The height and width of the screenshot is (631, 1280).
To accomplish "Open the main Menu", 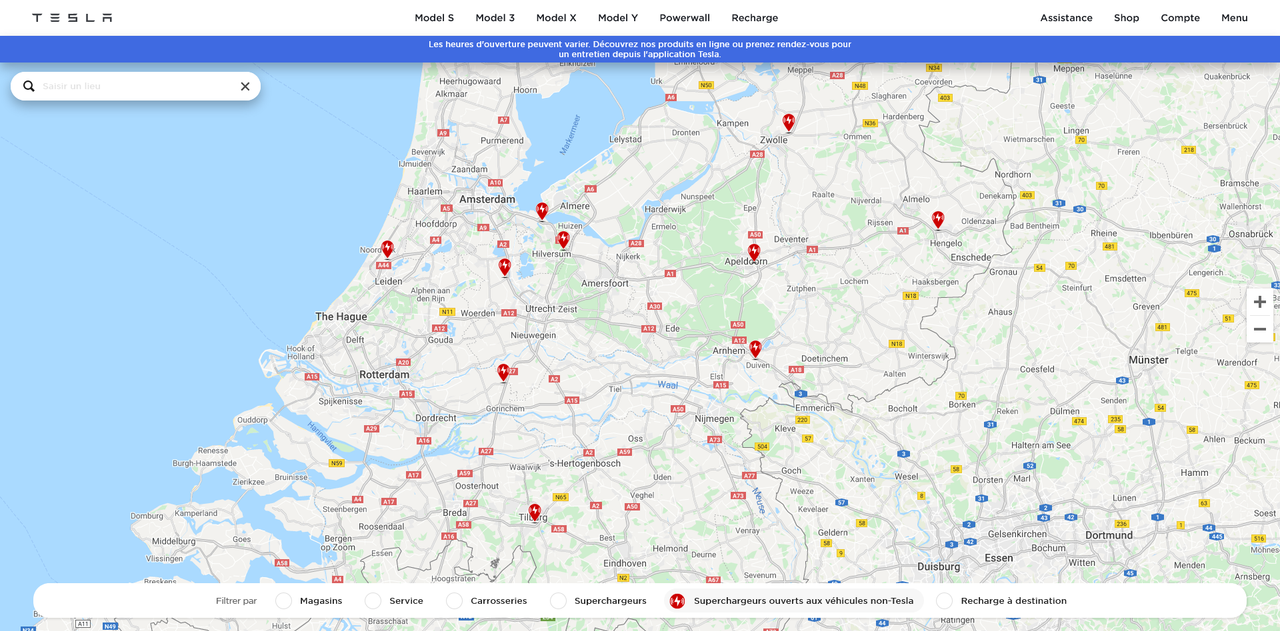I will pos(1234,18).
